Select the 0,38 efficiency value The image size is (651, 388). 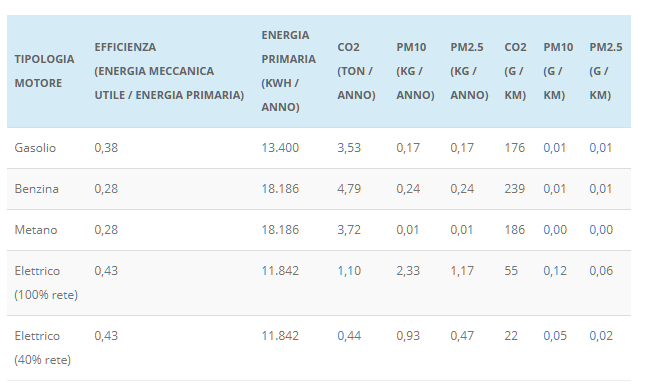click(106, 148)
